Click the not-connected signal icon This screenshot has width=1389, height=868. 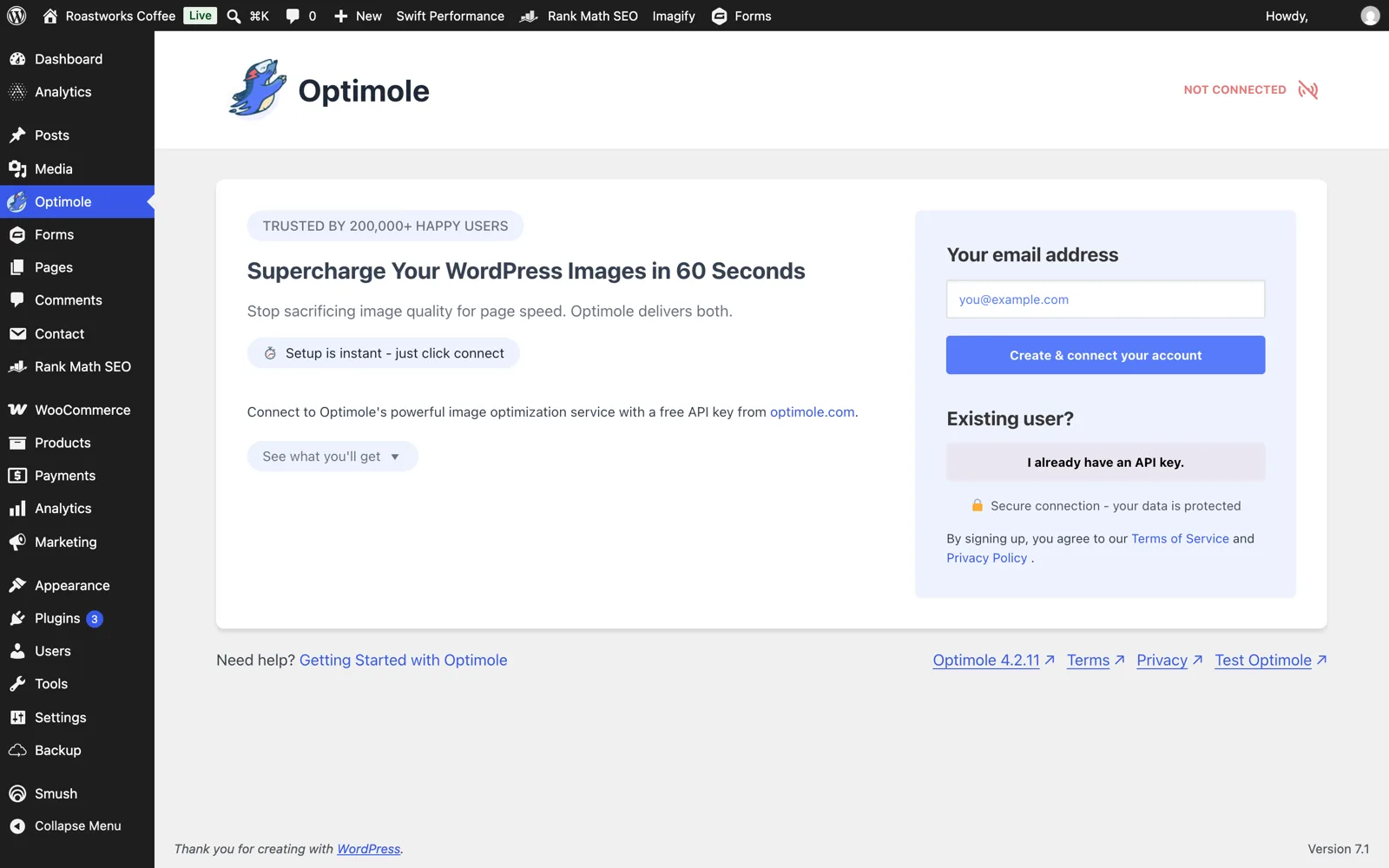click(1308, 89)
